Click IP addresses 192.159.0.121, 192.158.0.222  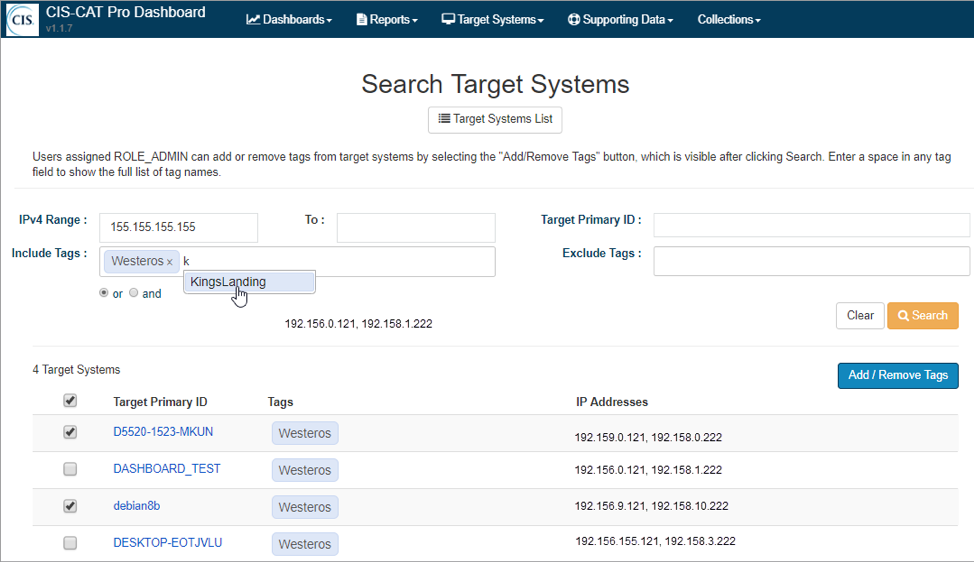648,437
